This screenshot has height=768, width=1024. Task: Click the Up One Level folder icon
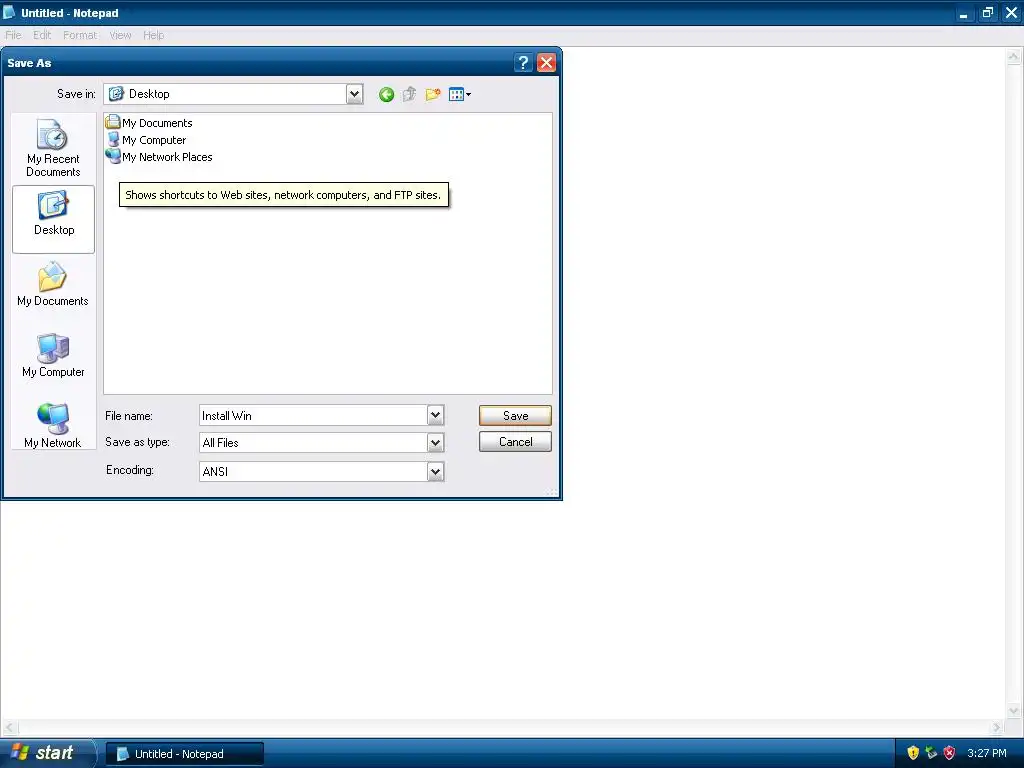tap(409, 95)
